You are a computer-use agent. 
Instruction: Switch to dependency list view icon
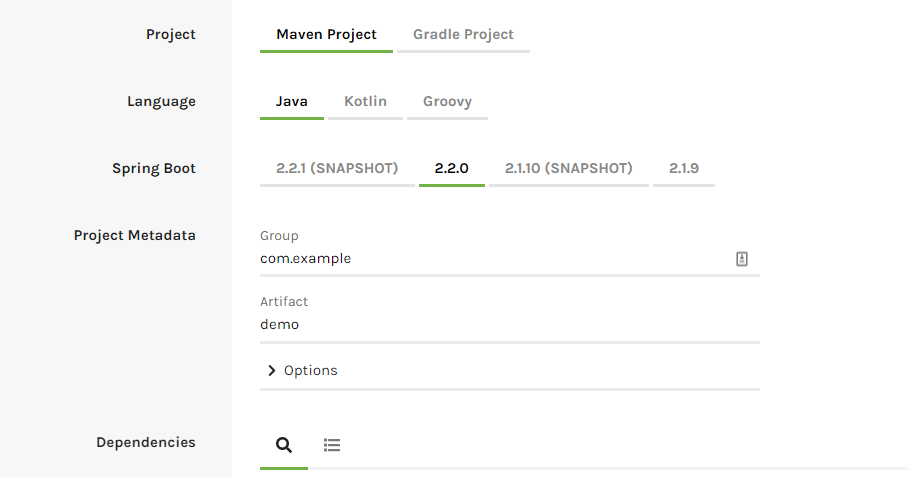pos(332,446)
